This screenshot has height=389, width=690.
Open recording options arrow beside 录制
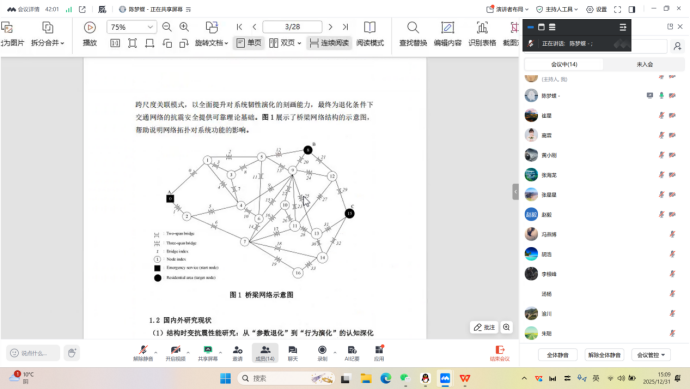(335, 352)
